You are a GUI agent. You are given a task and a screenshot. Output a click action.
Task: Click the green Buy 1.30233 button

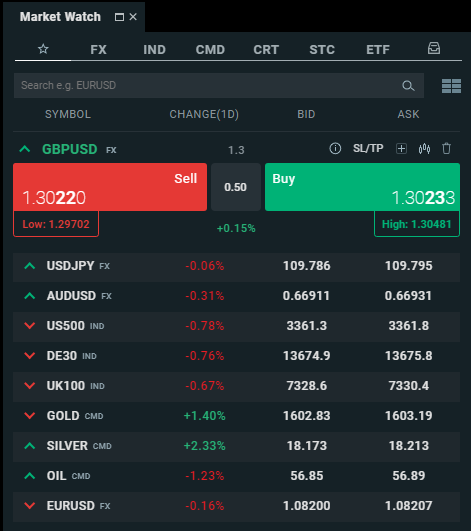(x=362, y=187)
